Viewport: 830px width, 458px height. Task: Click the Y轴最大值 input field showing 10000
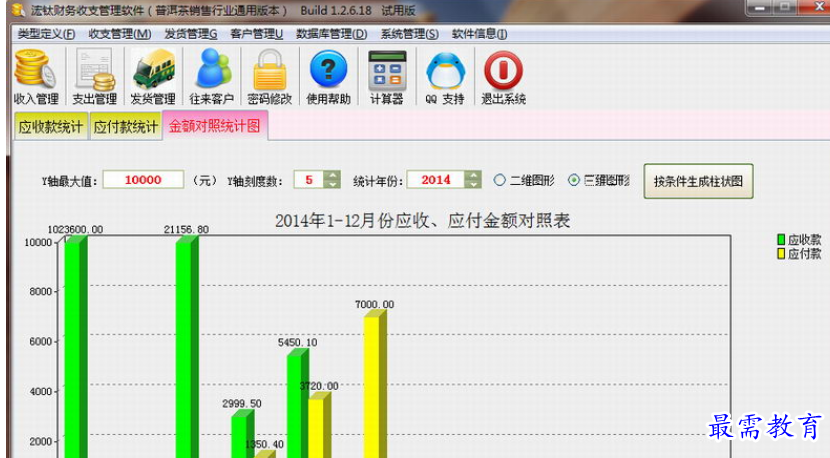[143, 180]
